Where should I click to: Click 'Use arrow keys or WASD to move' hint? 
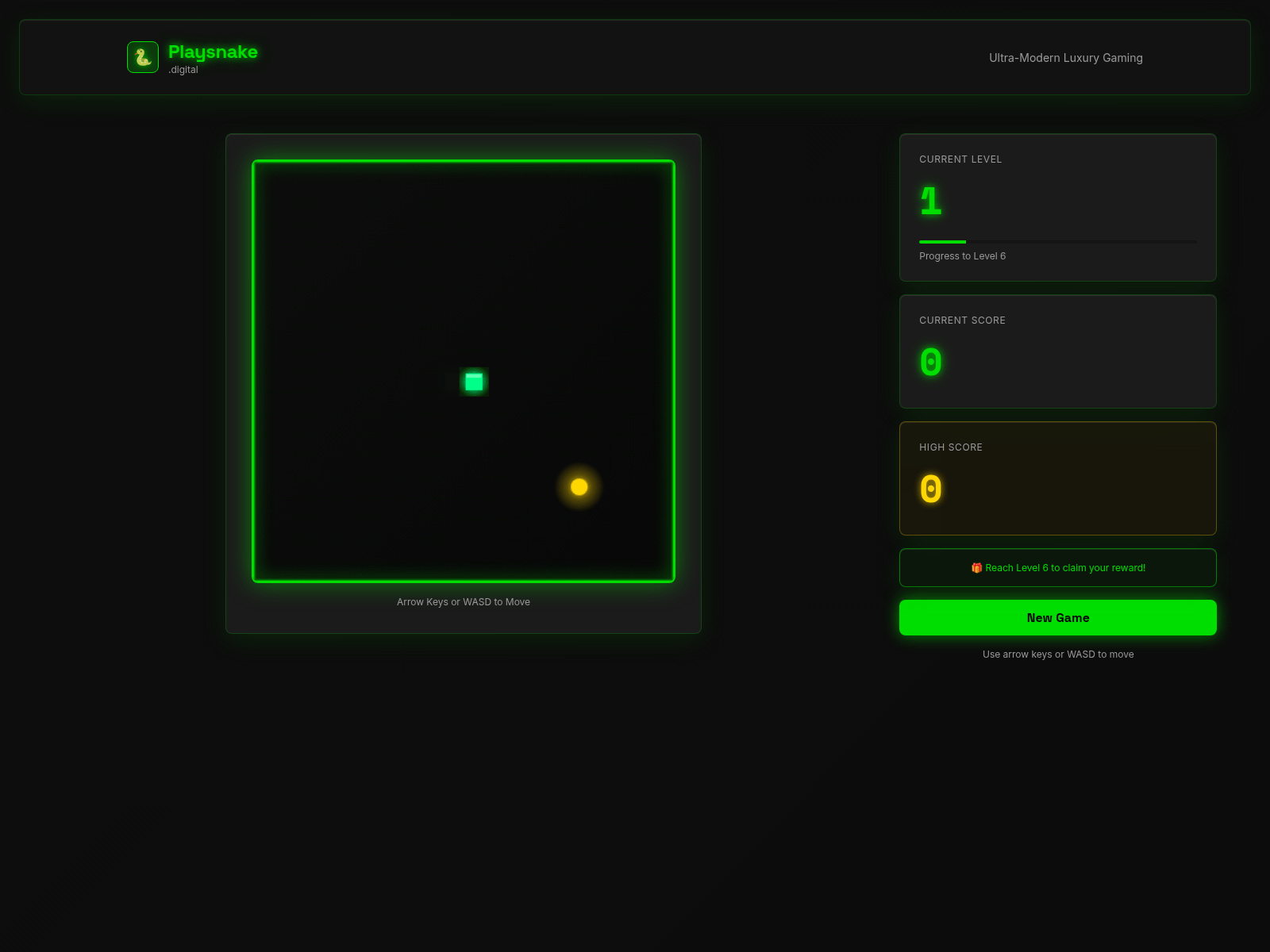(1057, 654)
